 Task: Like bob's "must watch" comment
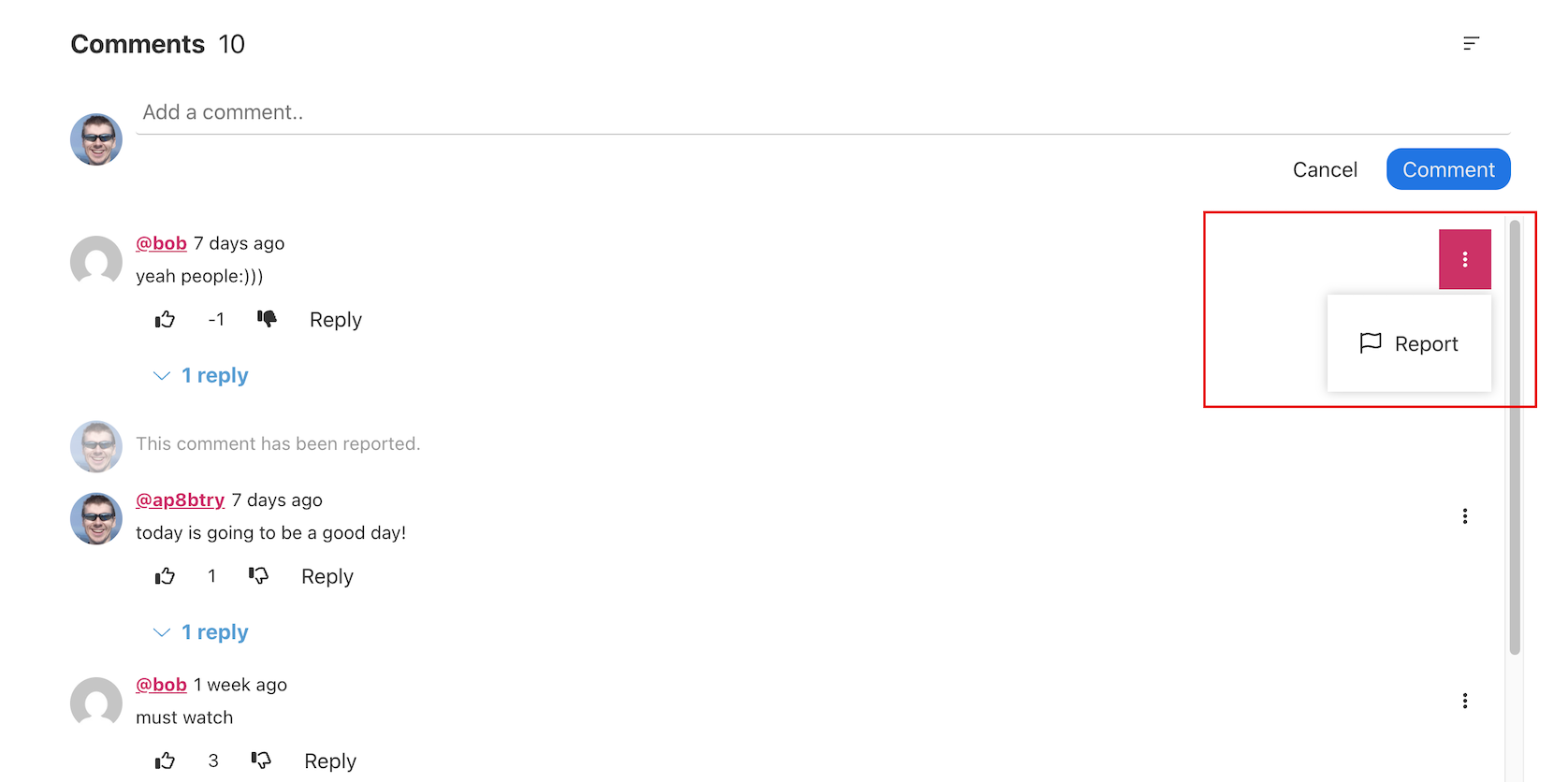coord(166,760)
